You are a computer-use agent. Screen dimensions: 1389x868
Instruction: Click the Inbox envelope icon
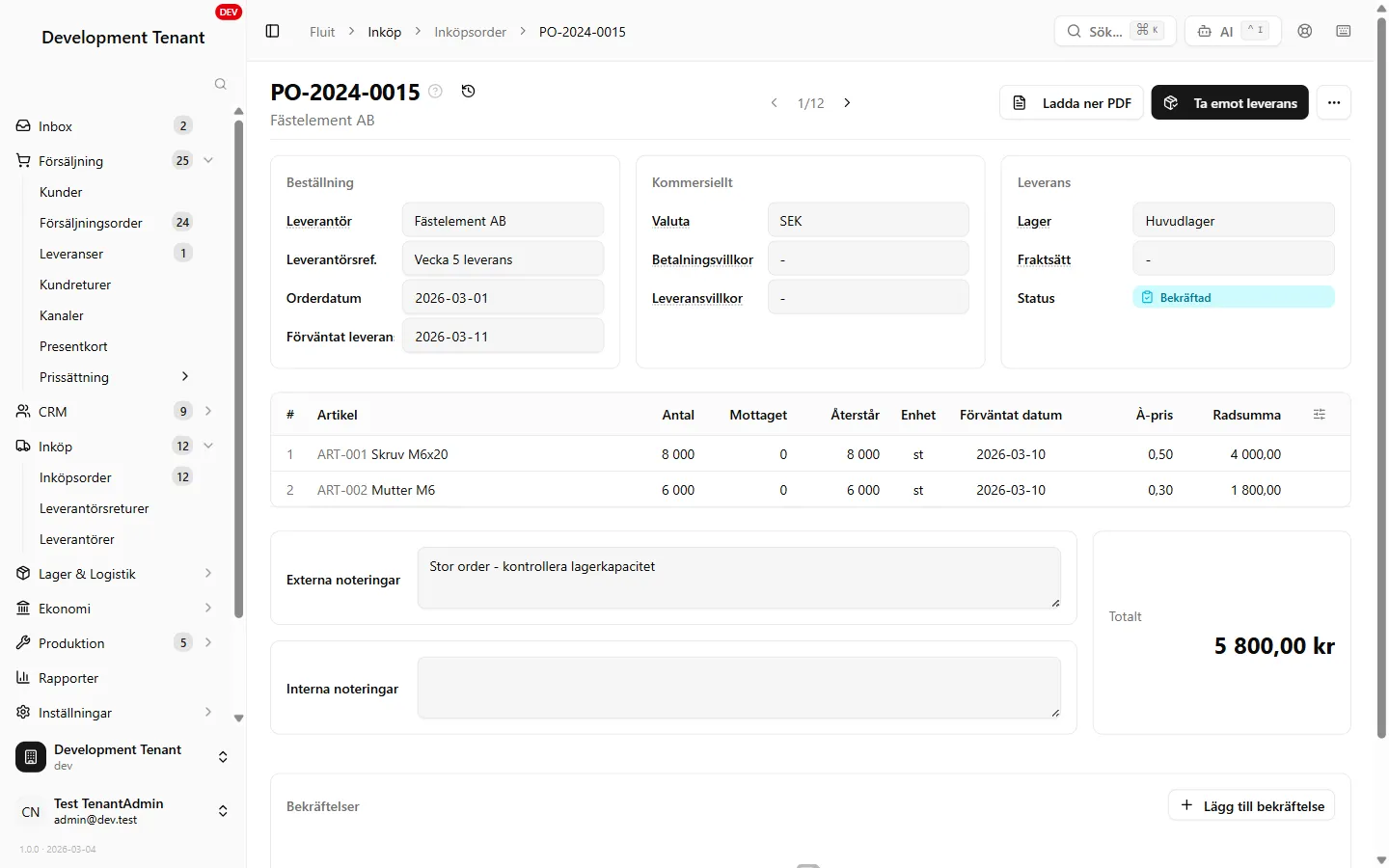tap(23, 125)
